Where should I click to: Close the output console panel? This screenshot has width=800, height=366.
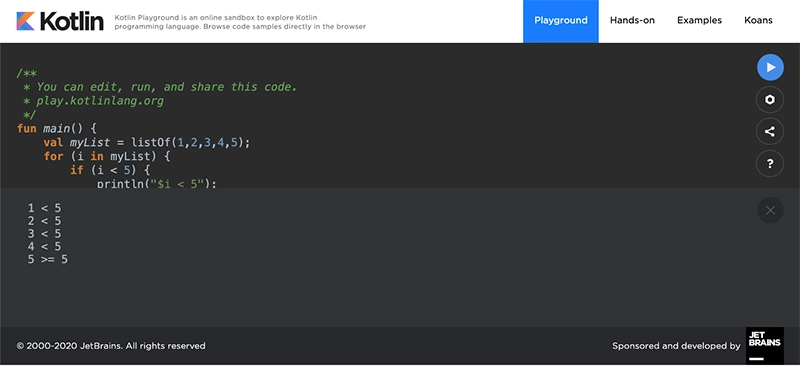tap(770, 210)
